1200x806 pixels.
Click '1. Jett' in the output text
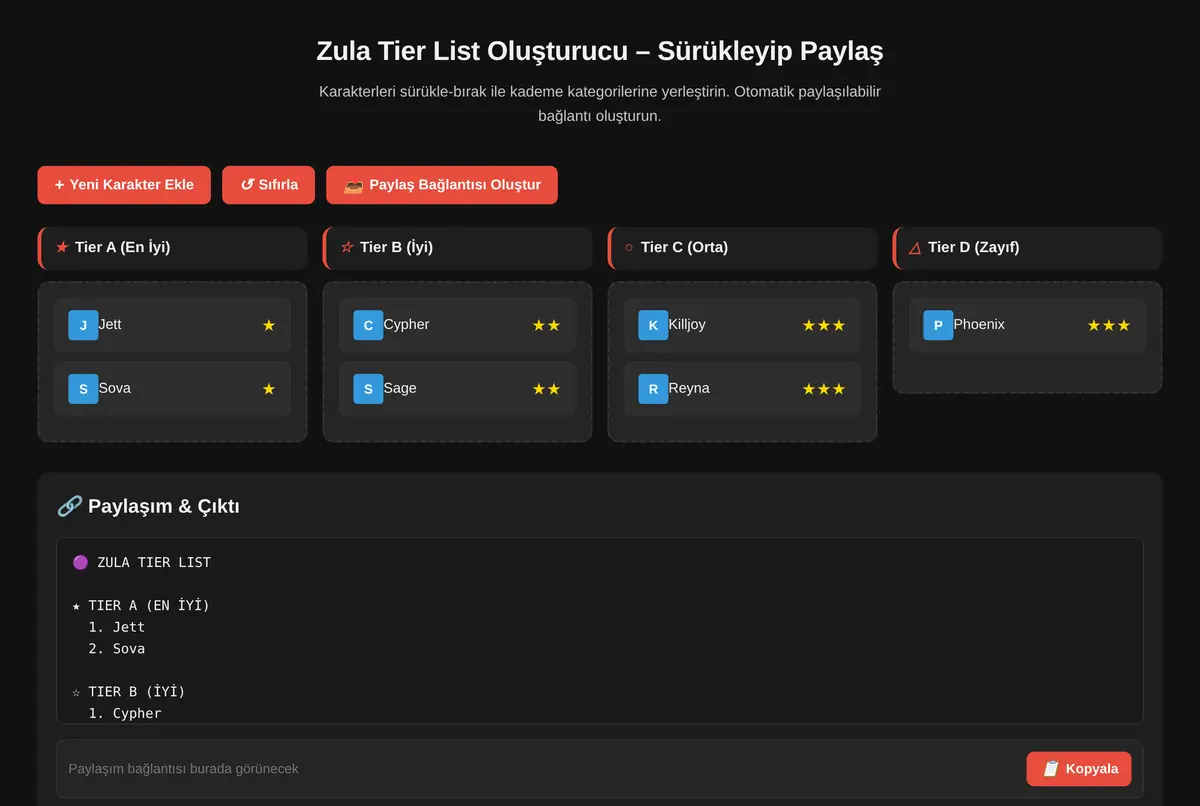point(116,628)
